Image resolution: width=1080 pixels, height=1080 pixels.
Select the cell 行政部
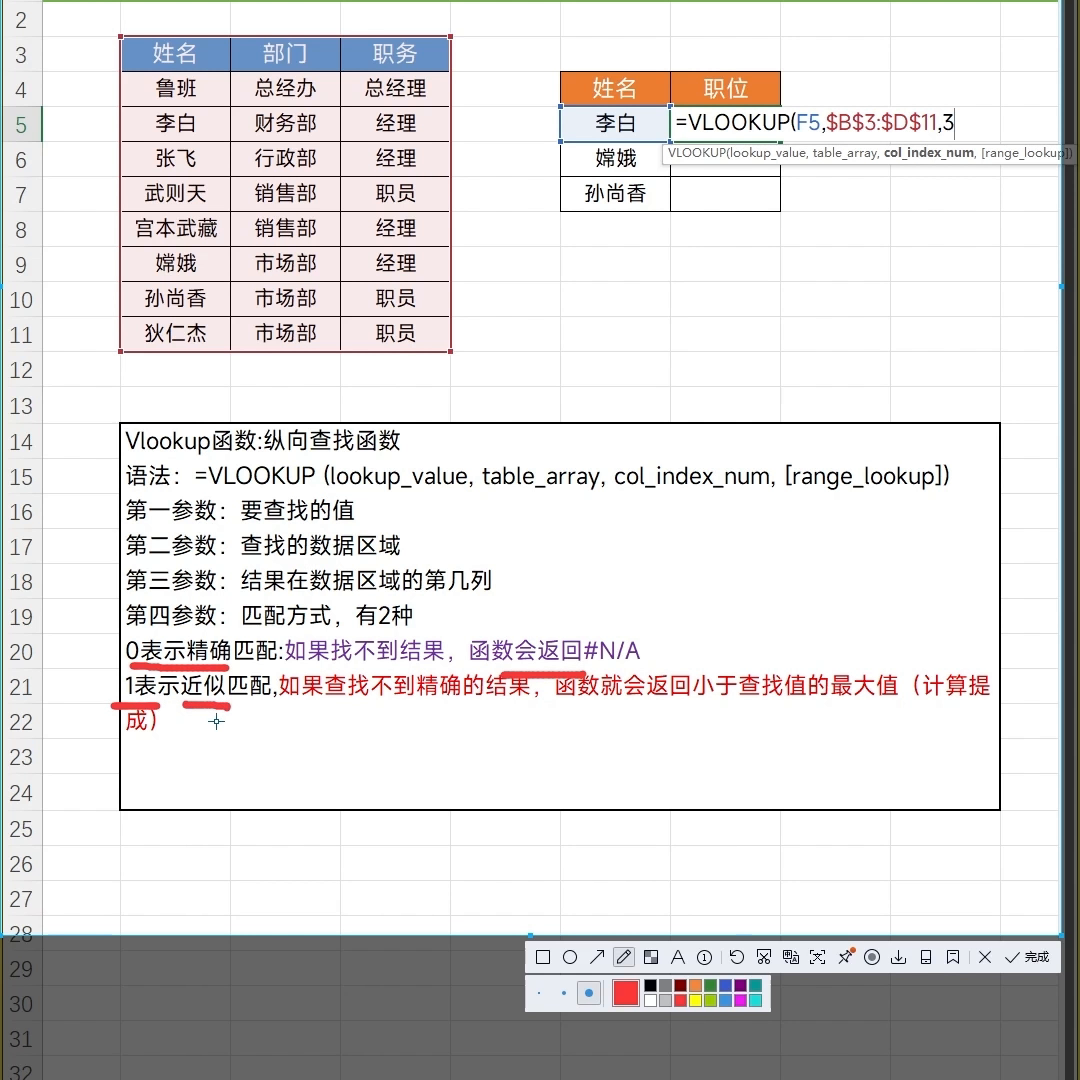(x=285, y=158)
